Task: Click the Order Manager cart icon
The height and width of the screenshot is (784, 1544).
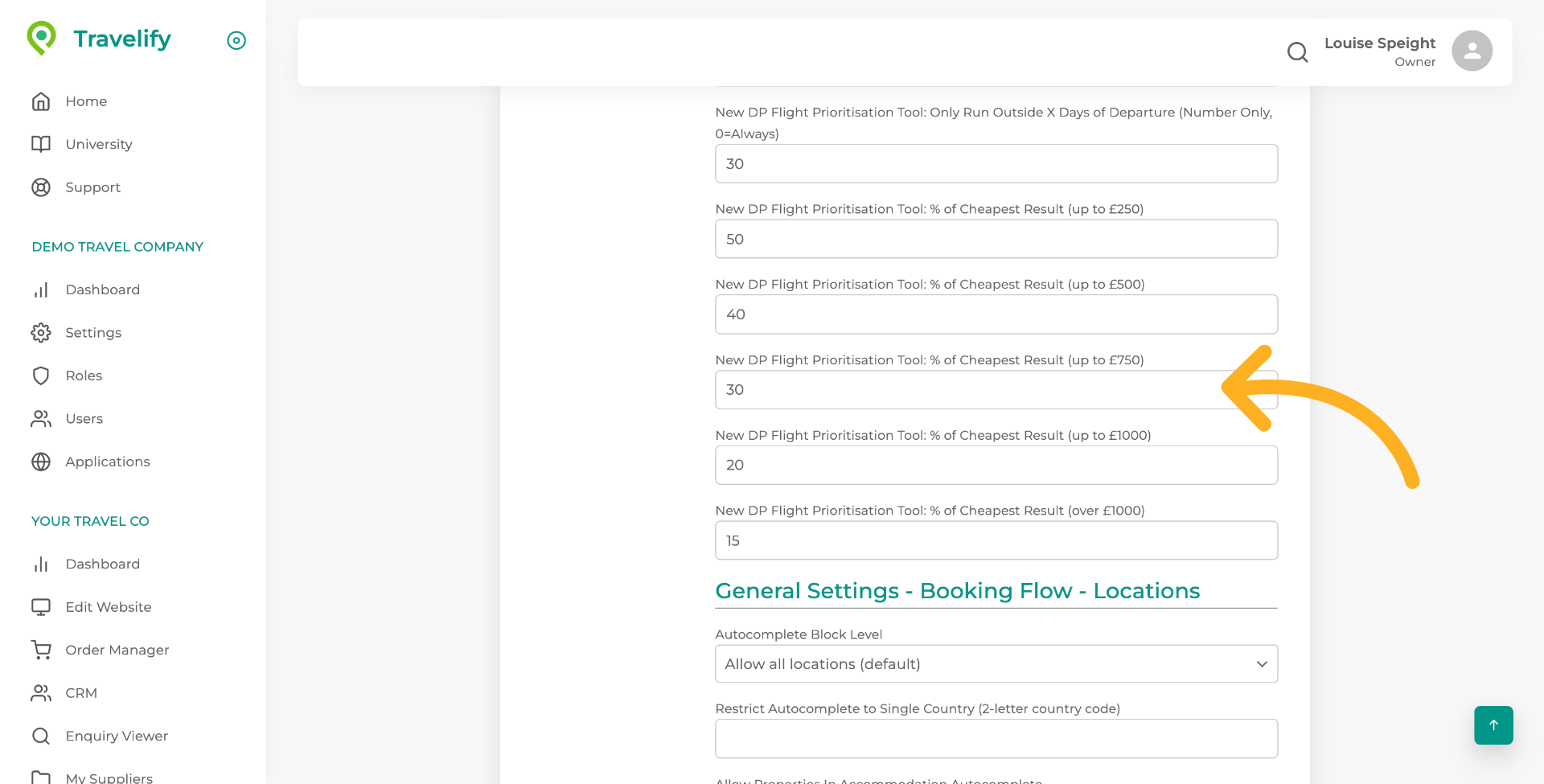Action: tap(41, 650)
